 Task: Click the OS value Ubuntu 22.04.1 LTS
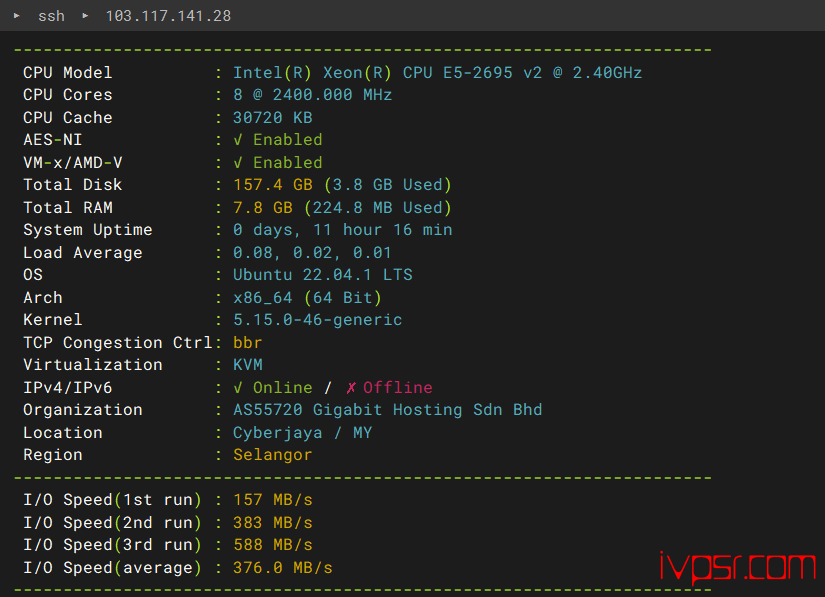point(323,275)
